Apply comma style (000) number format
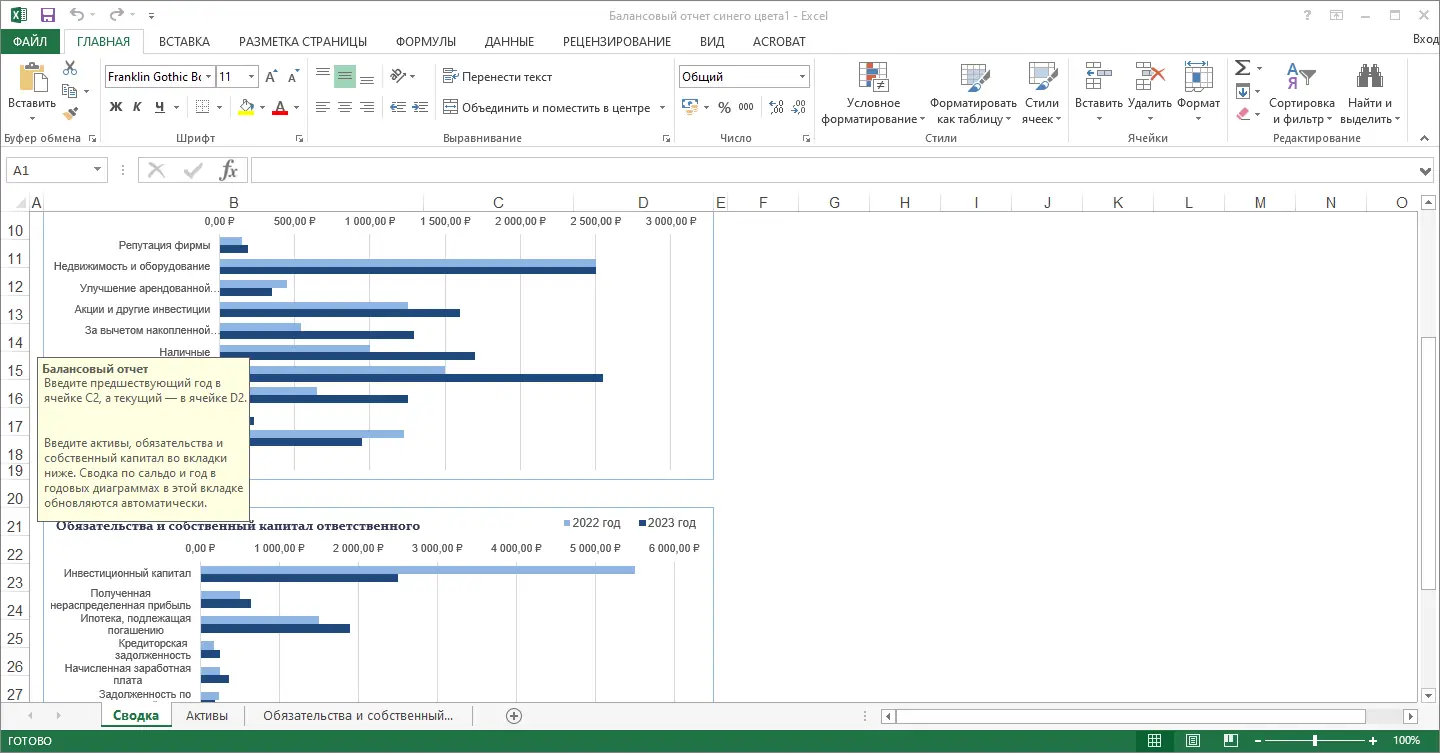 click(745, 107)
